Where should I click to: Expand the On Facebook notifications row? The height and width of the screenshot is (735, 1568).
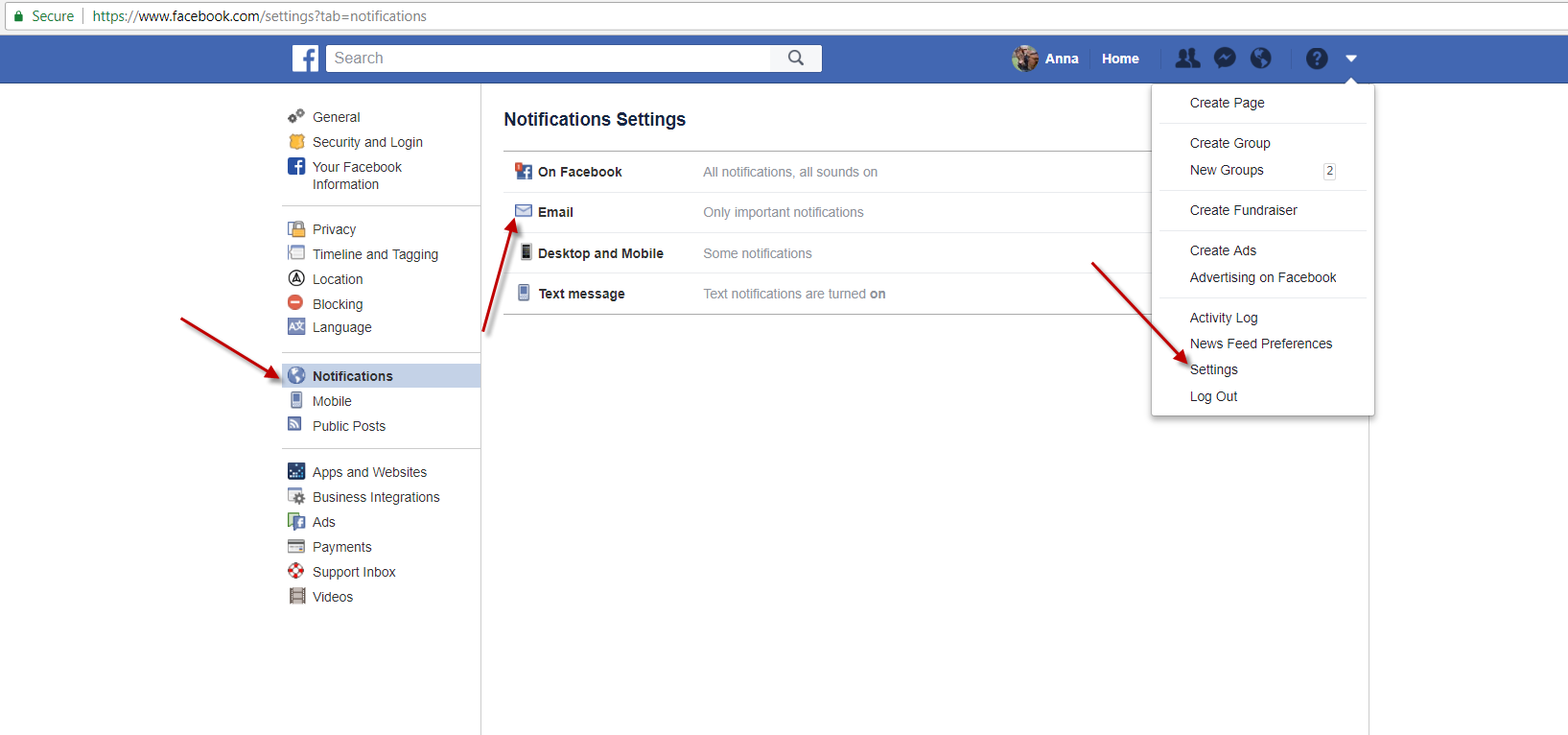827,172
